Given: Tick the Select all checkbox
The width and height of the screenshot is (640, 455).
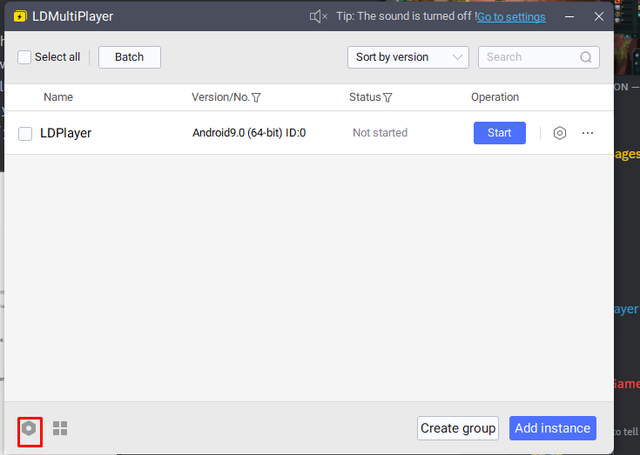Looking at the screenshot, I should coord(24,57).
